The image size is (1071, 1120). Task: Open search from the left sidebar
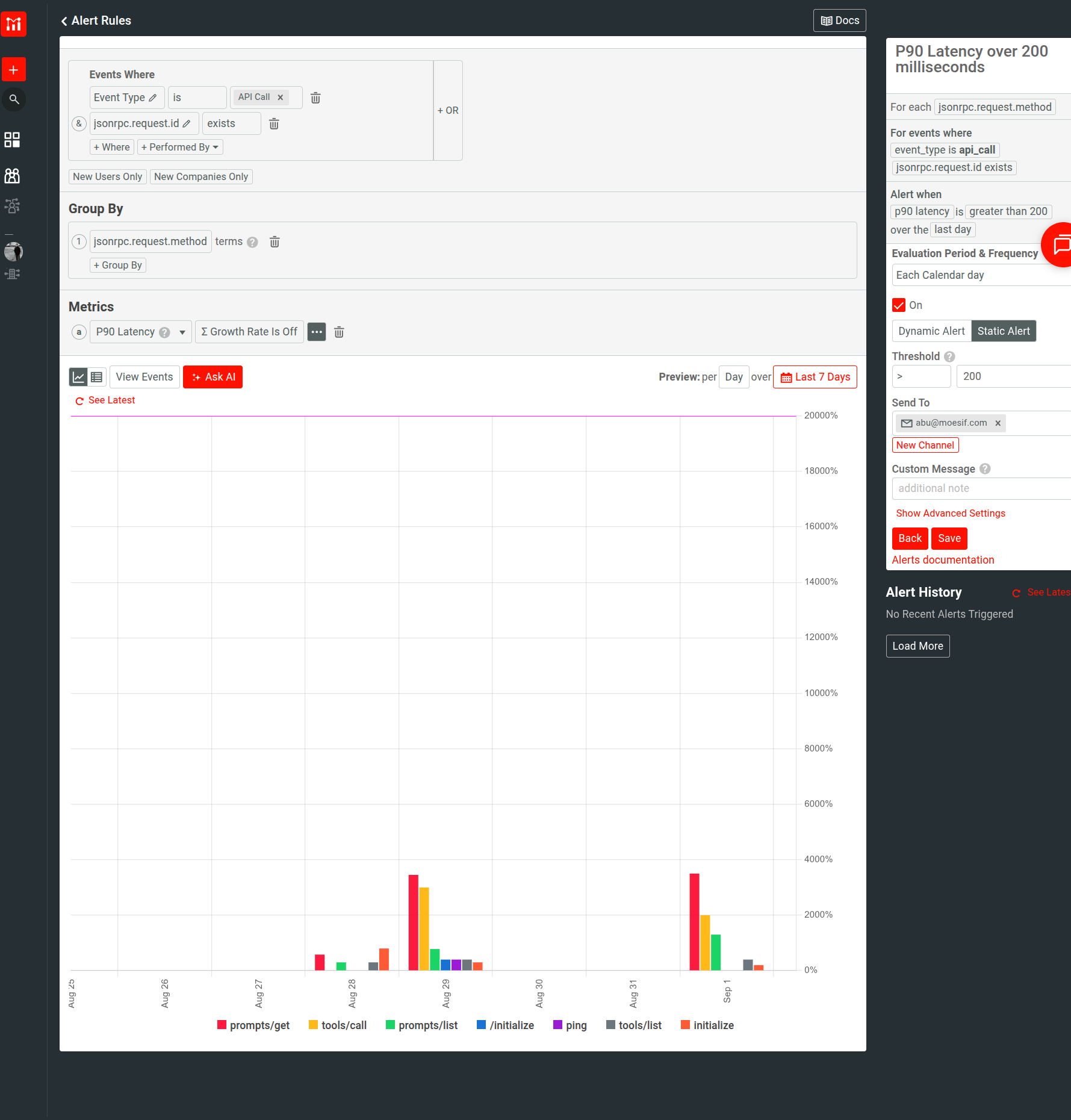(x=13, y=99)
